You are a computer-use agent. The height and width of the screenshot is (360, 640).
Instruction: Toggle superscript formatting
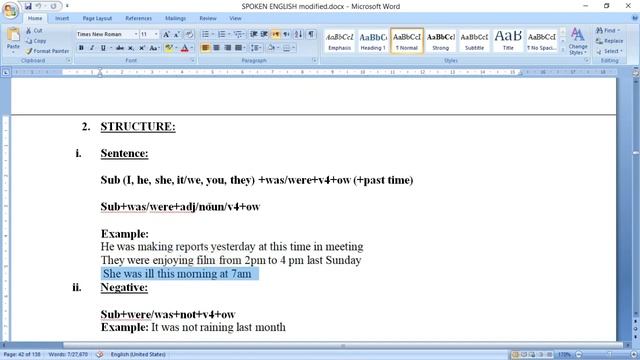click(x=142, y=48)
